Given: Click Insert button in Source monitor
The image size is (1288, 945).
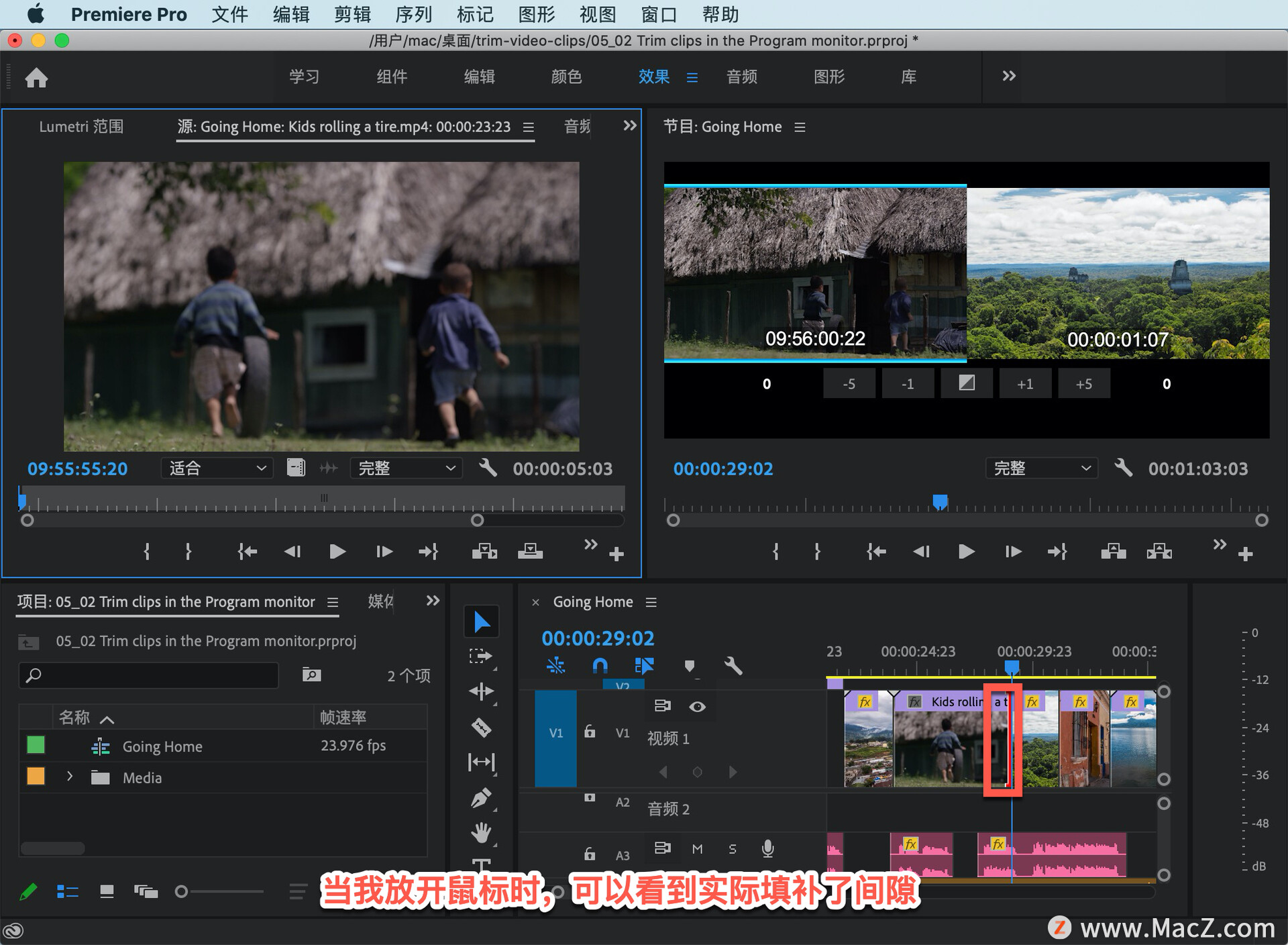Looking at the screenshot, I should pyautogui.click(x=484, y=552).
